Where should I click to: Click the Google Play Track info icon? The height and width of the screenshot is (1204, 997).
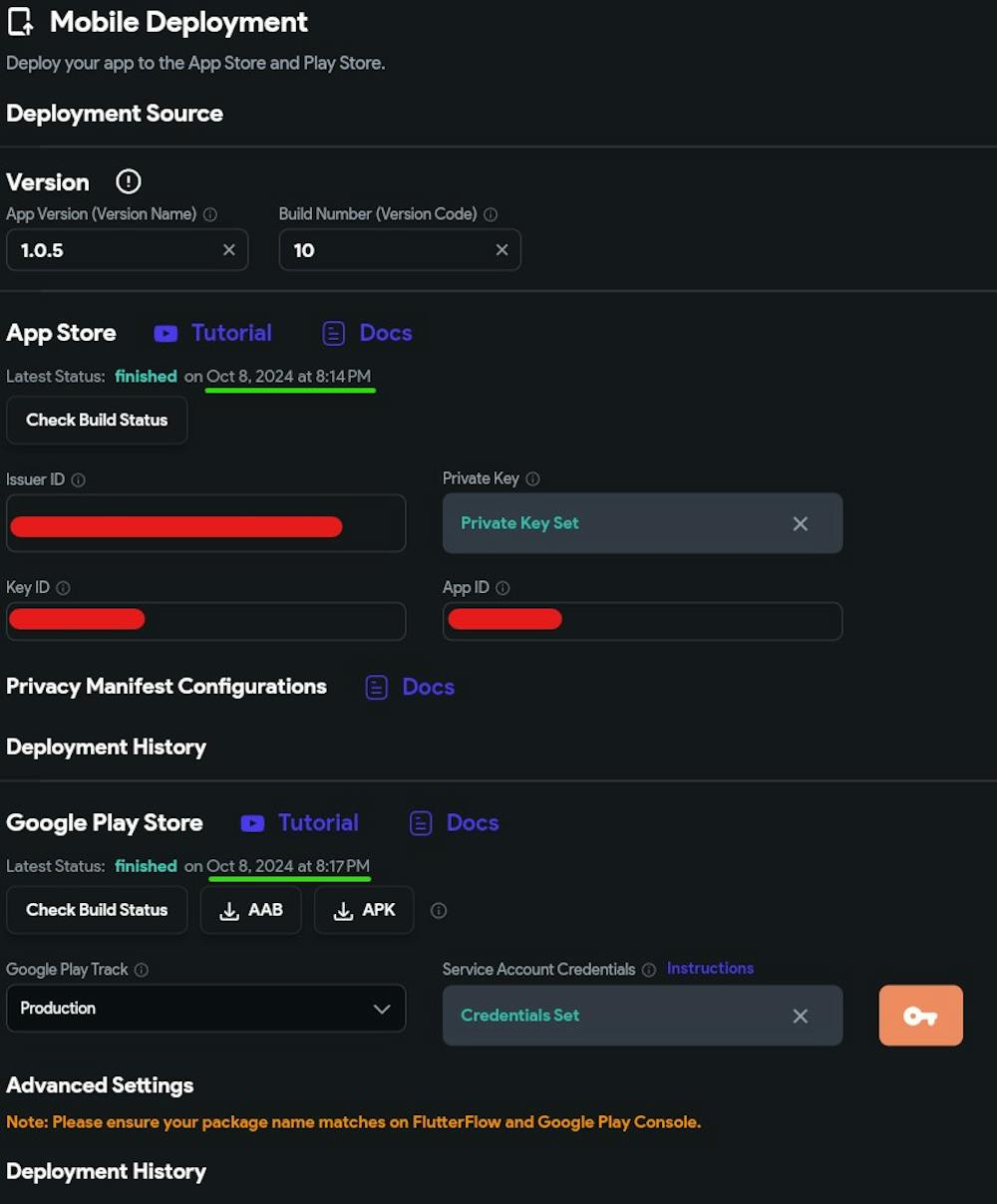tap(142, 970)
